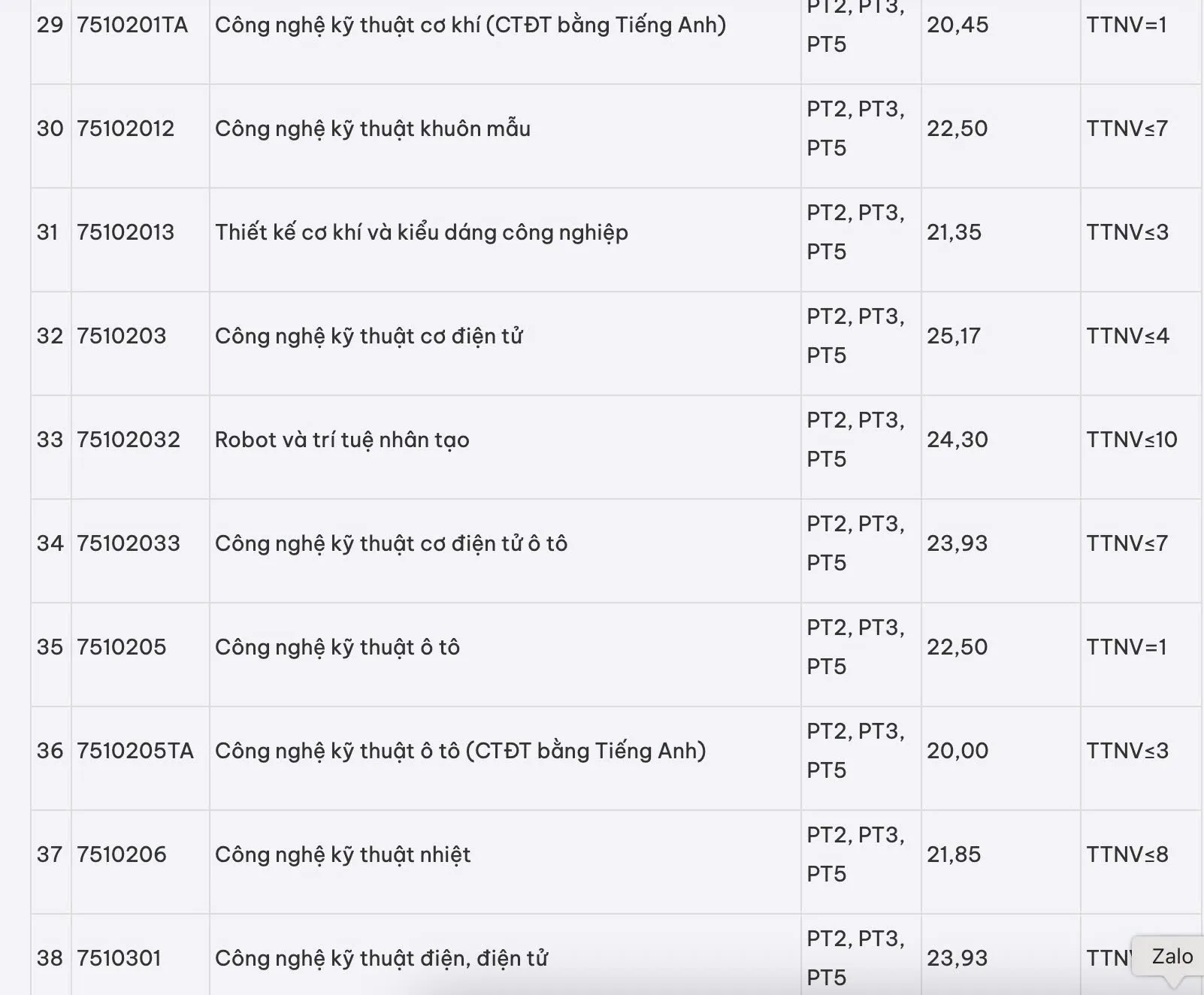
Task: Click major code 75102033
Action: (x=129, y=544)
